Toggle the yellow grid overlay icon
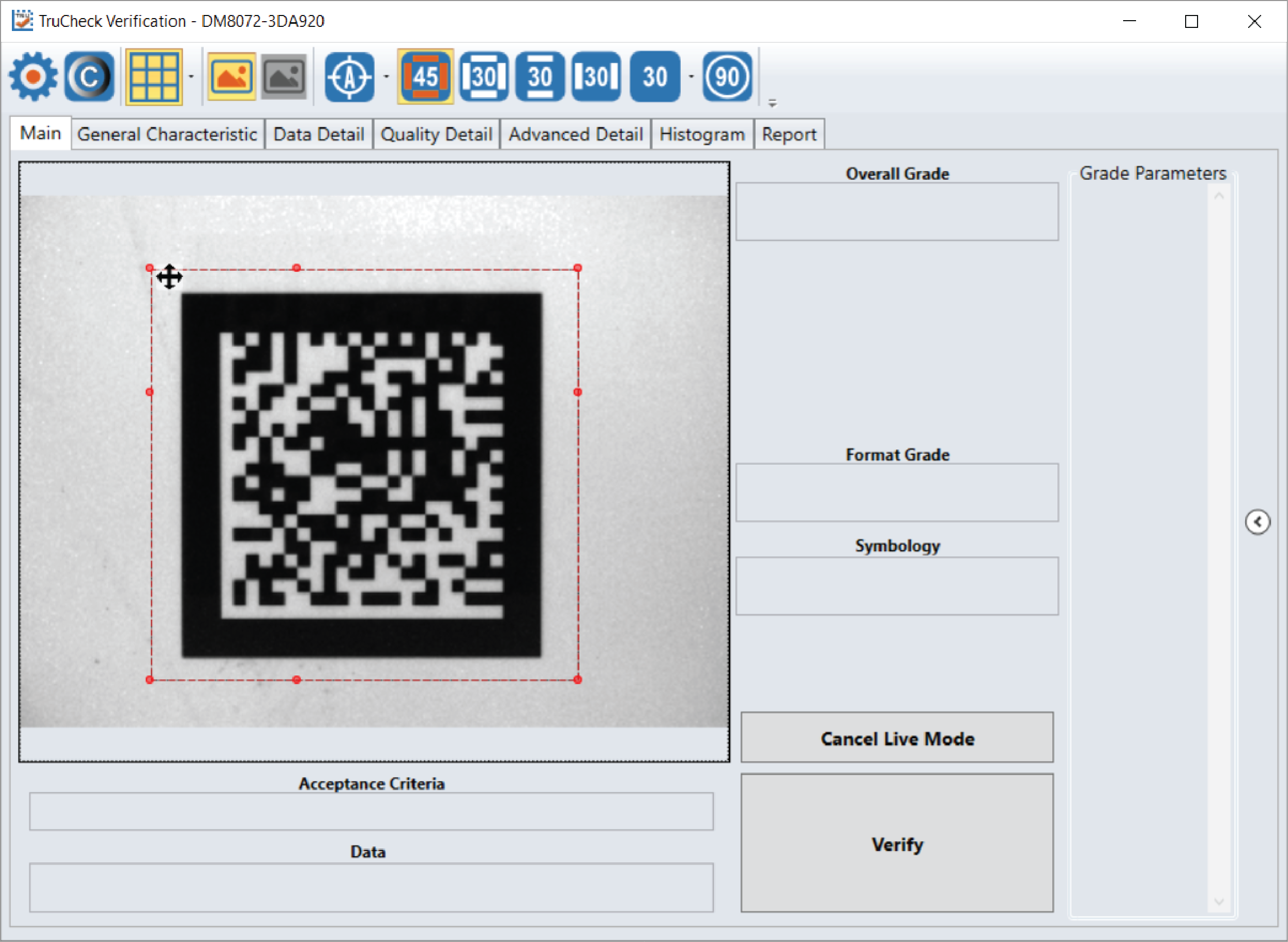This screenshot has height=942, width=1288. click(154, 76)
